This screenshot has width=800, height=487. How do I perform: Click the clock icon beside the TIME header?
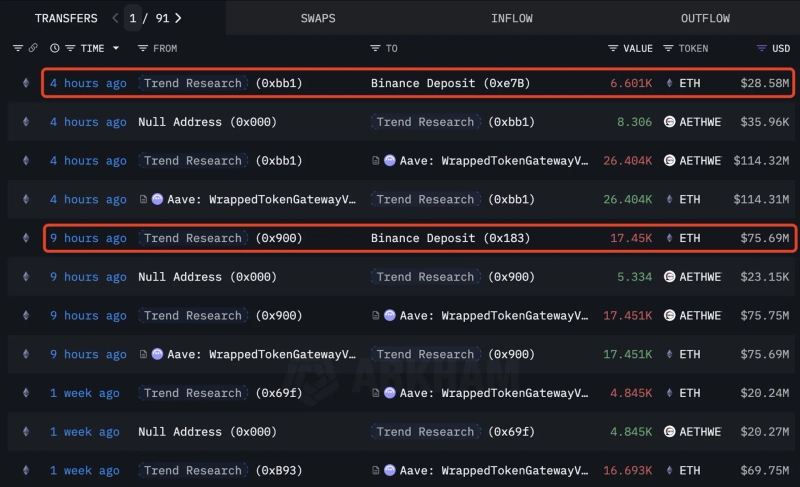(55, 48)
